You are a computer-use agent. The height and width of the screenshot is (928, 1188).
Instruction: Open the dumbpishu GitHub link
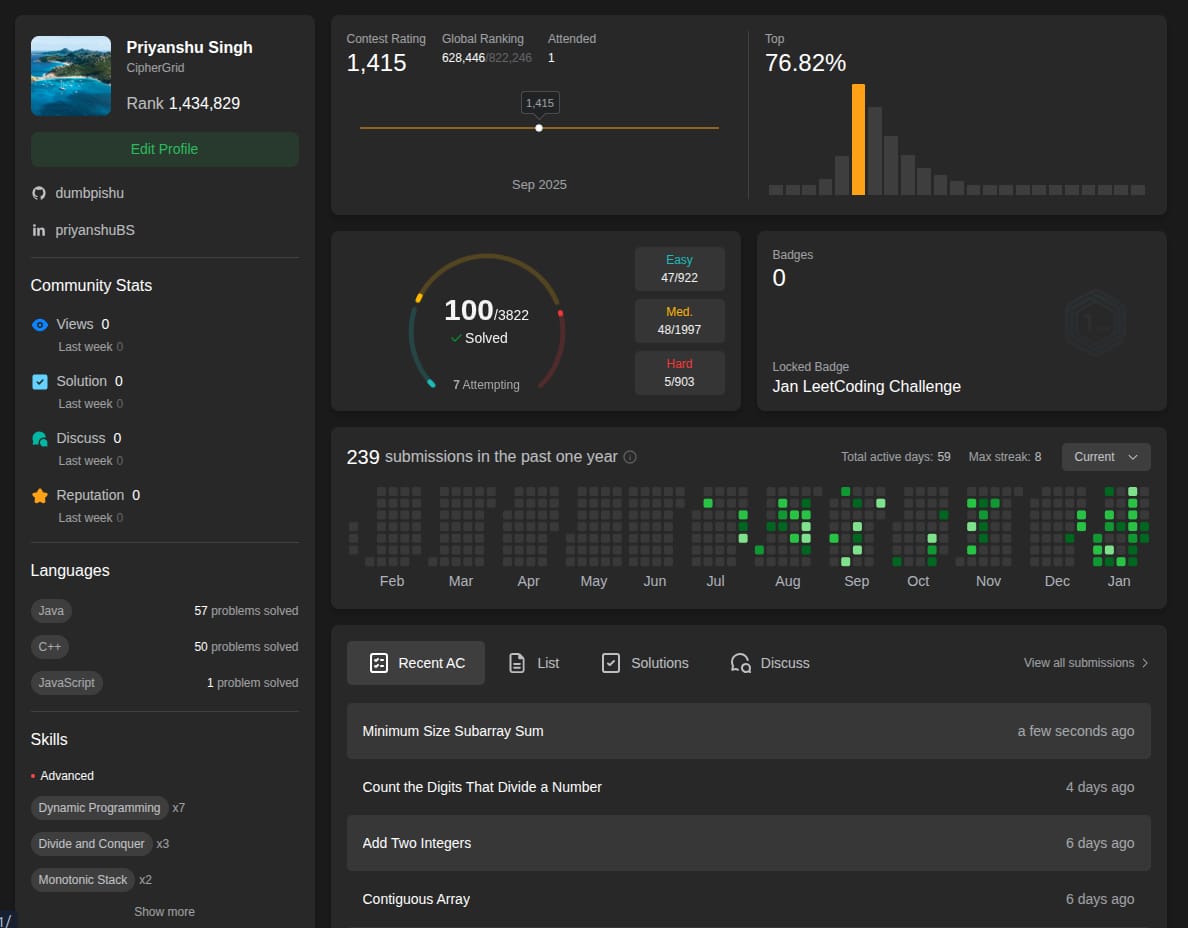tap(89, 193)
